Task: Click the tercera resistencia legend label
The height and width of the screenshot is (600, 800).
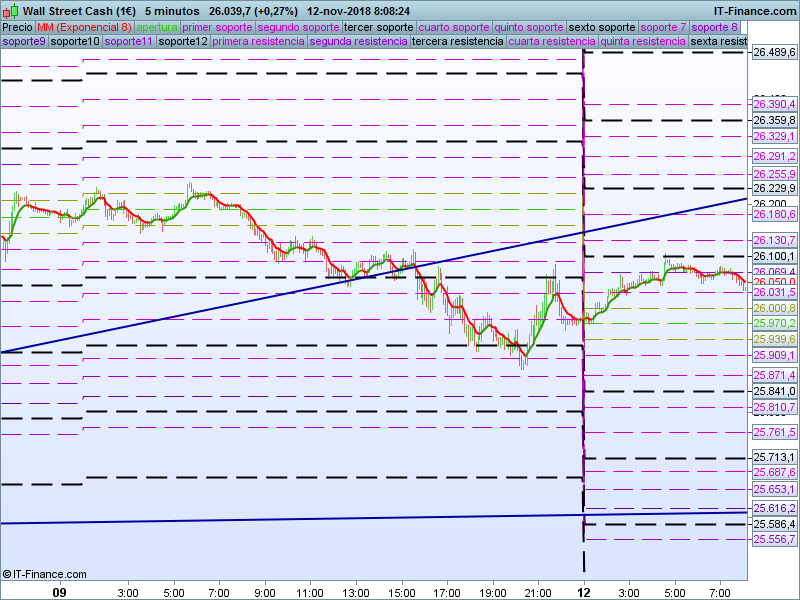Action: (457, 42)
